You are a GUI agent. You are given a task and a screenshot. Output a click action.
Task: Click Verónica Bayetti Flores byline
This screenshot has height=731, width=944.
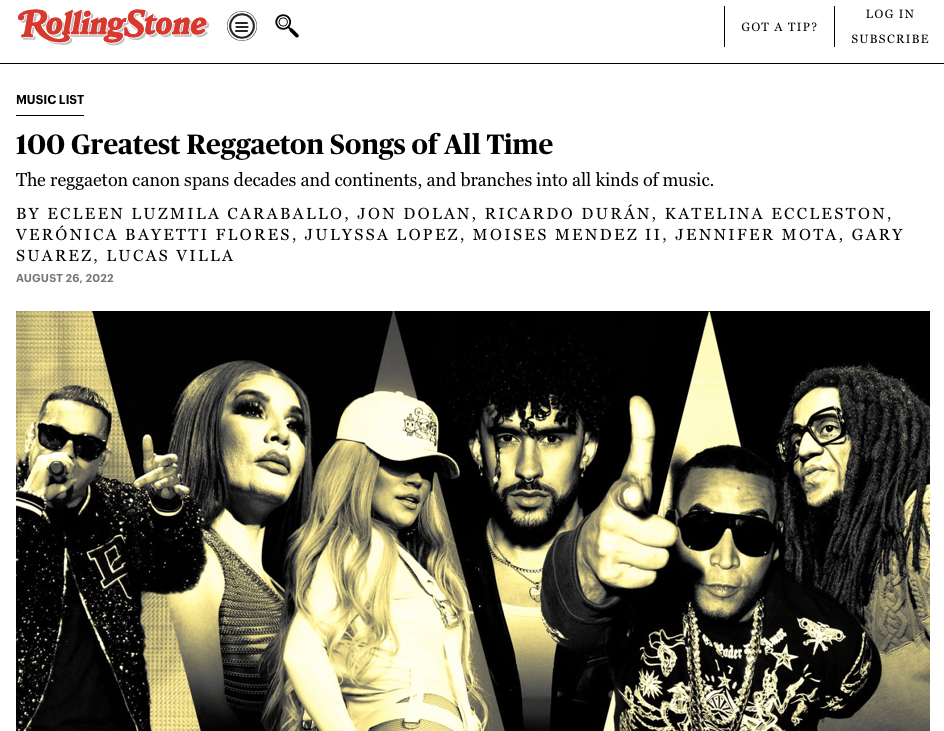coord(154,235)
